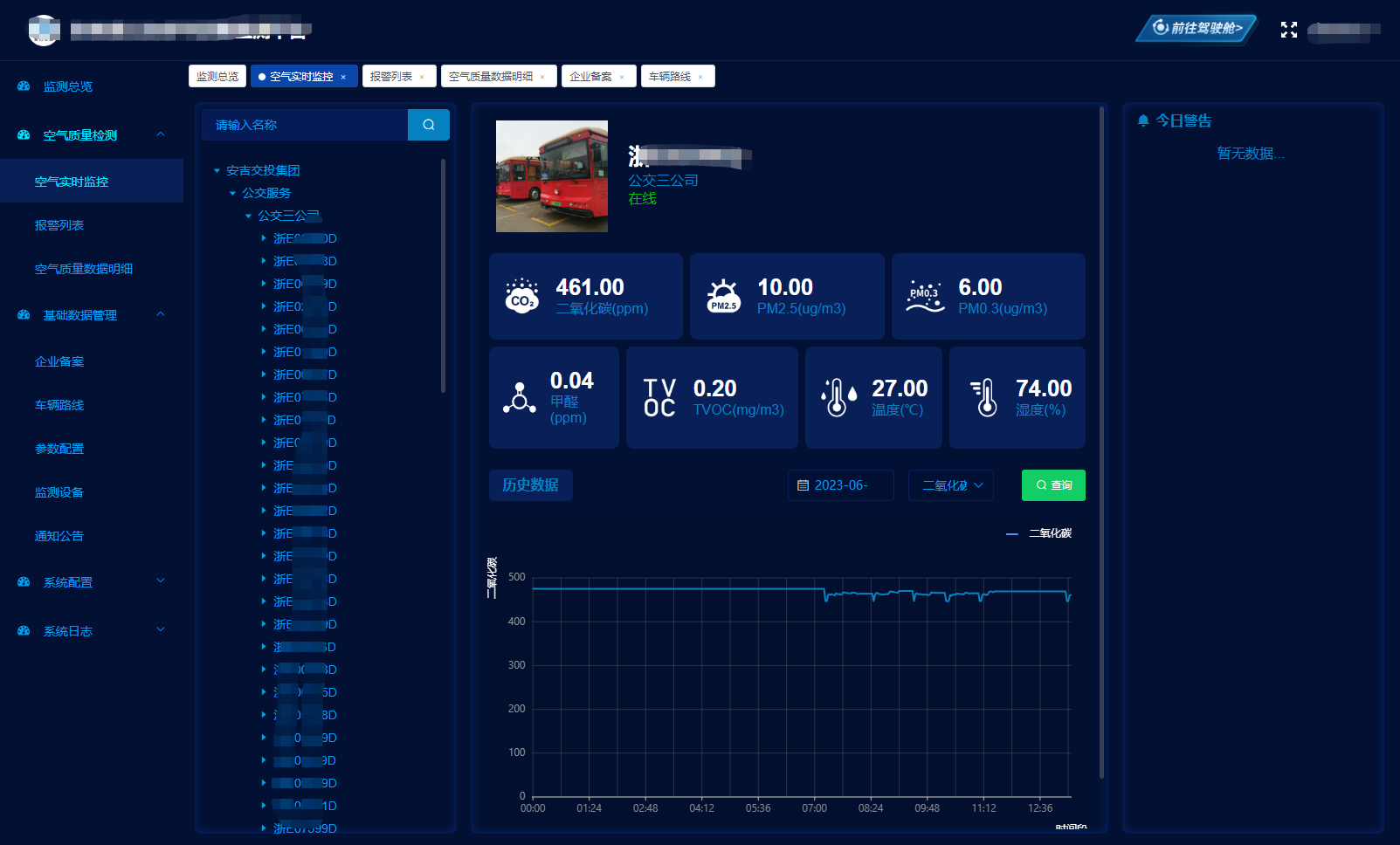The image size is (1400, 845).
Task: Click the PM2.5 sun cloud icon
Action: (x=723, y=296)
